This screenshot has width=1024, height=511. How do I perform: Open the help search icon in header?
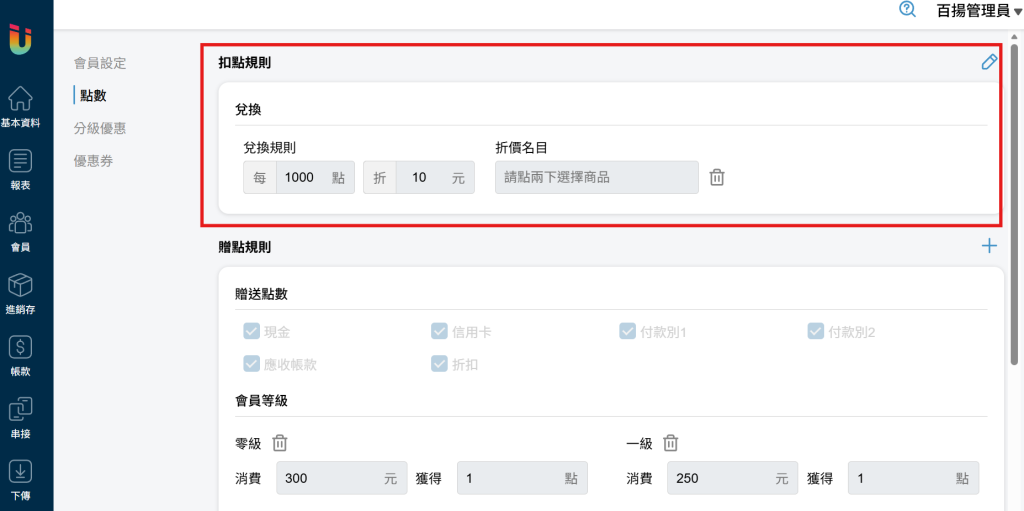point(908,9)
